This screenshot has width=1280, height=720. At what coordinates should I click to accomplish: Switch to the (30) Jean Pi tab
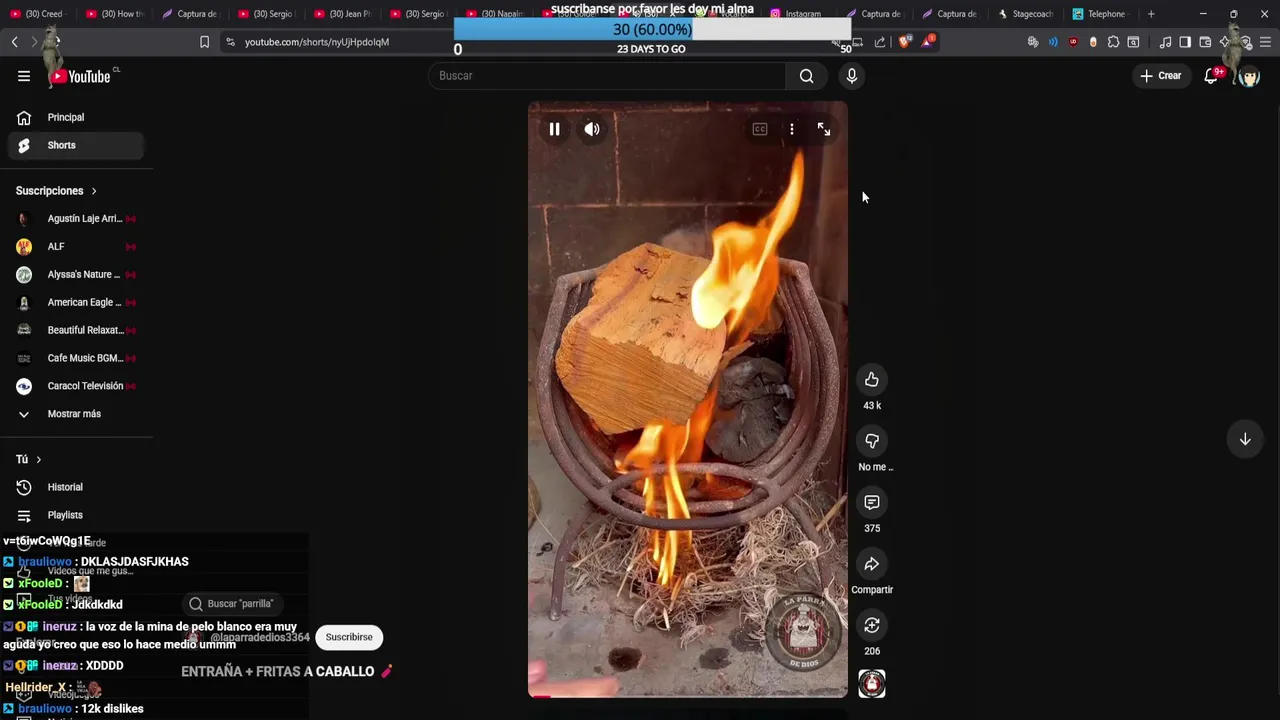point(342,14)
